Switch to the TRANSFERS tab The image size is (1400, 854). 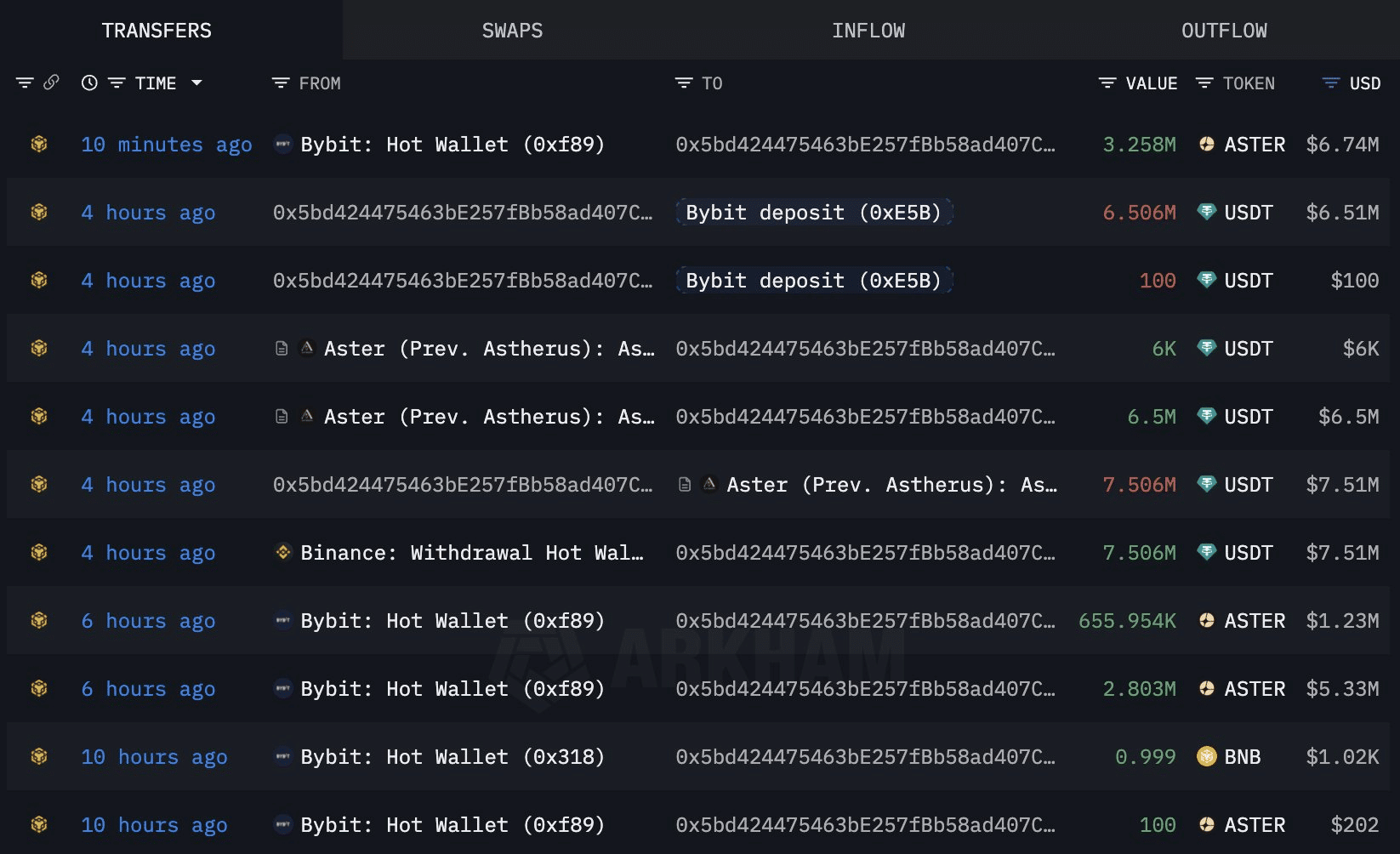click(157, 31)
